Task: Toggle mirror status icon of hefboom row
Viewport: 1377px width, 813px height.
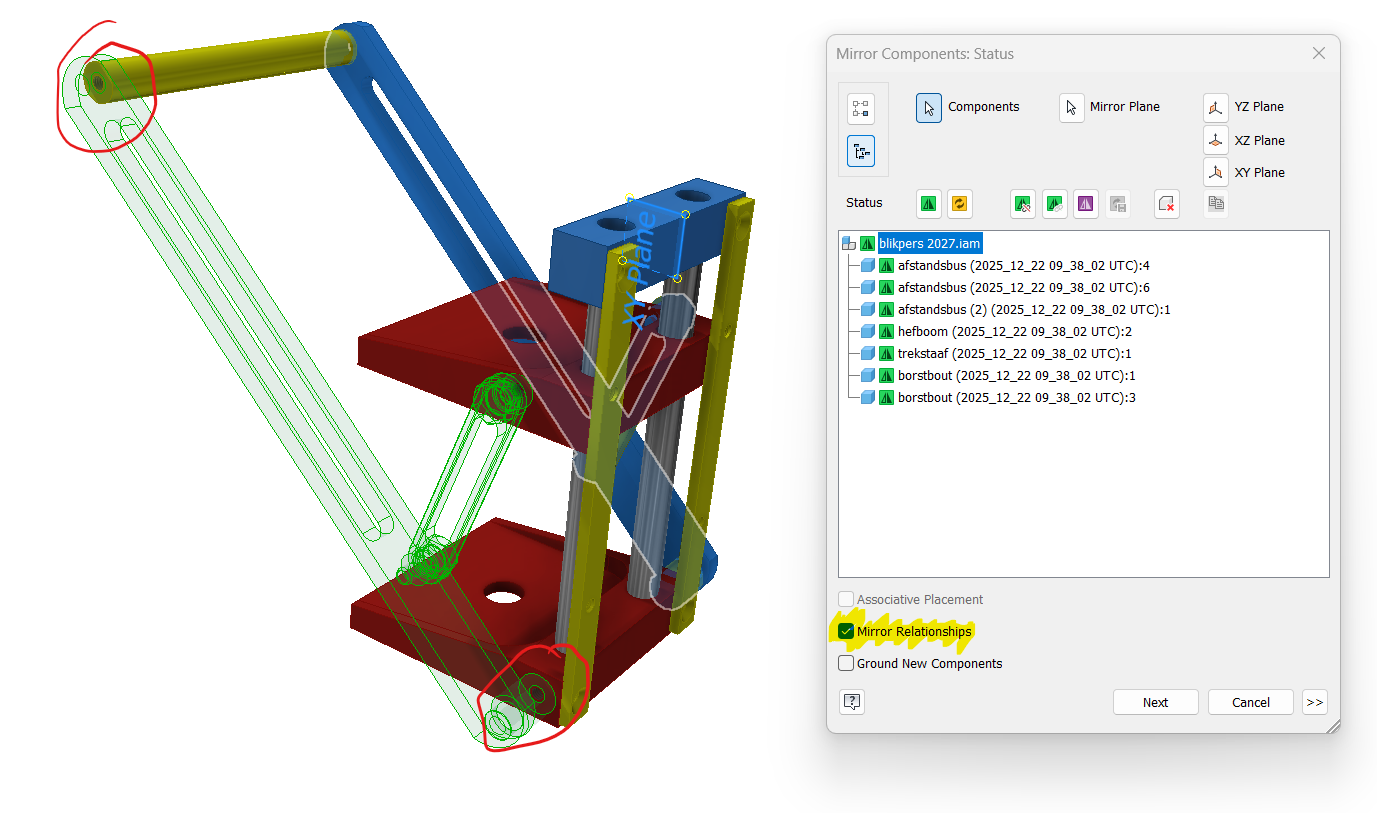Action: pos(886,332)
